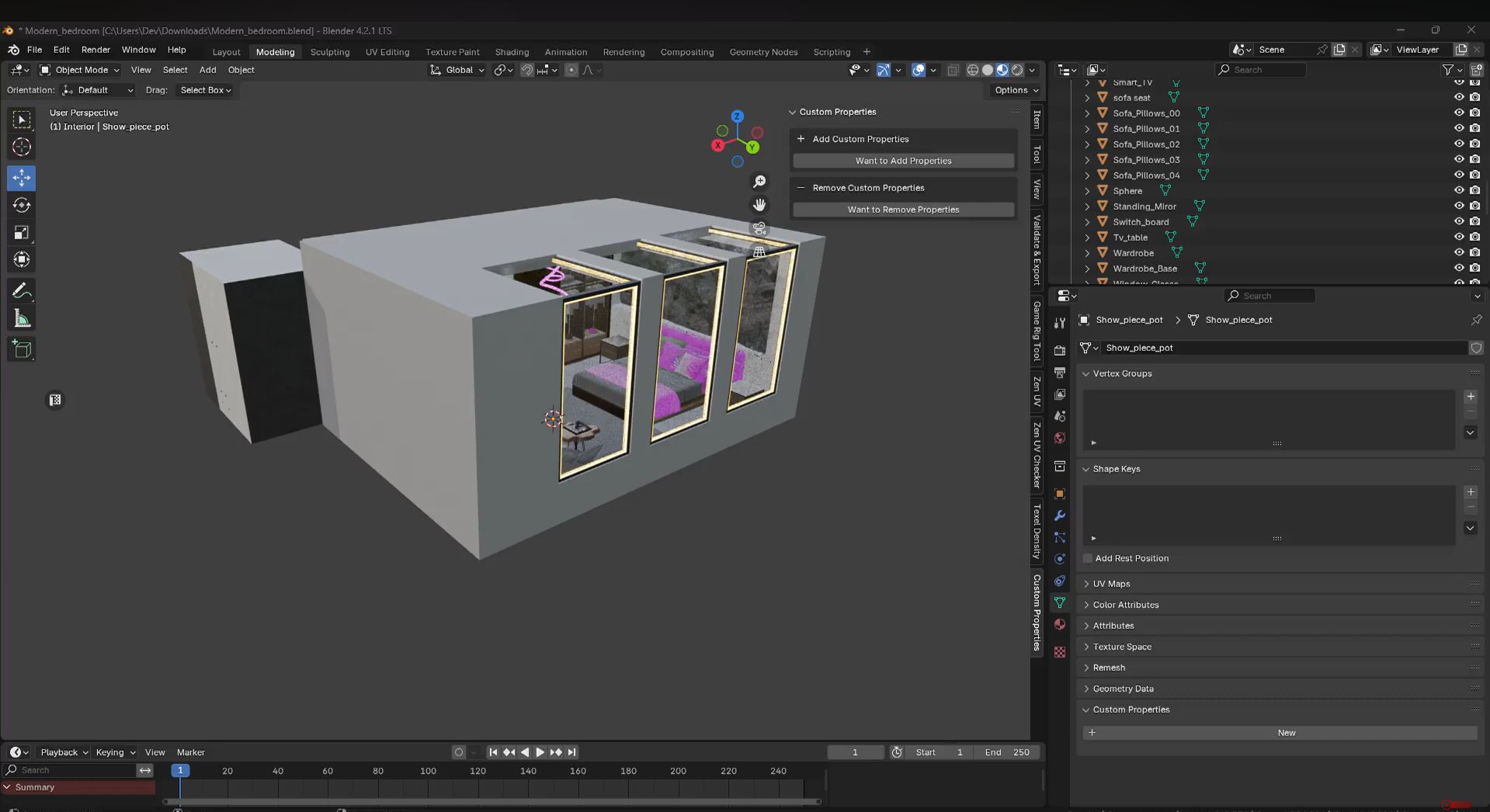Click frame 120 on the timeline ruler
Viewport: 1490px width, 812px height.
478,771
